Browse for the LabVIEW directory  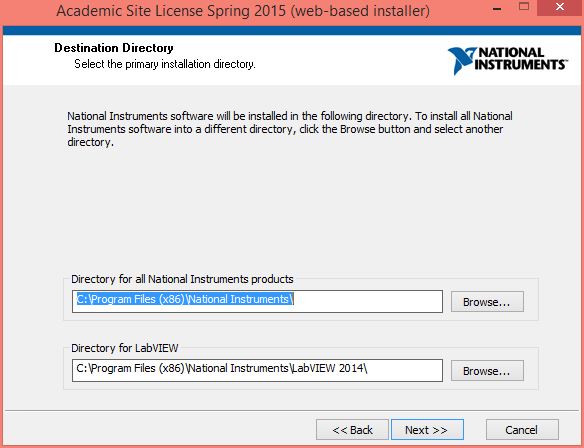coord(487,371)
